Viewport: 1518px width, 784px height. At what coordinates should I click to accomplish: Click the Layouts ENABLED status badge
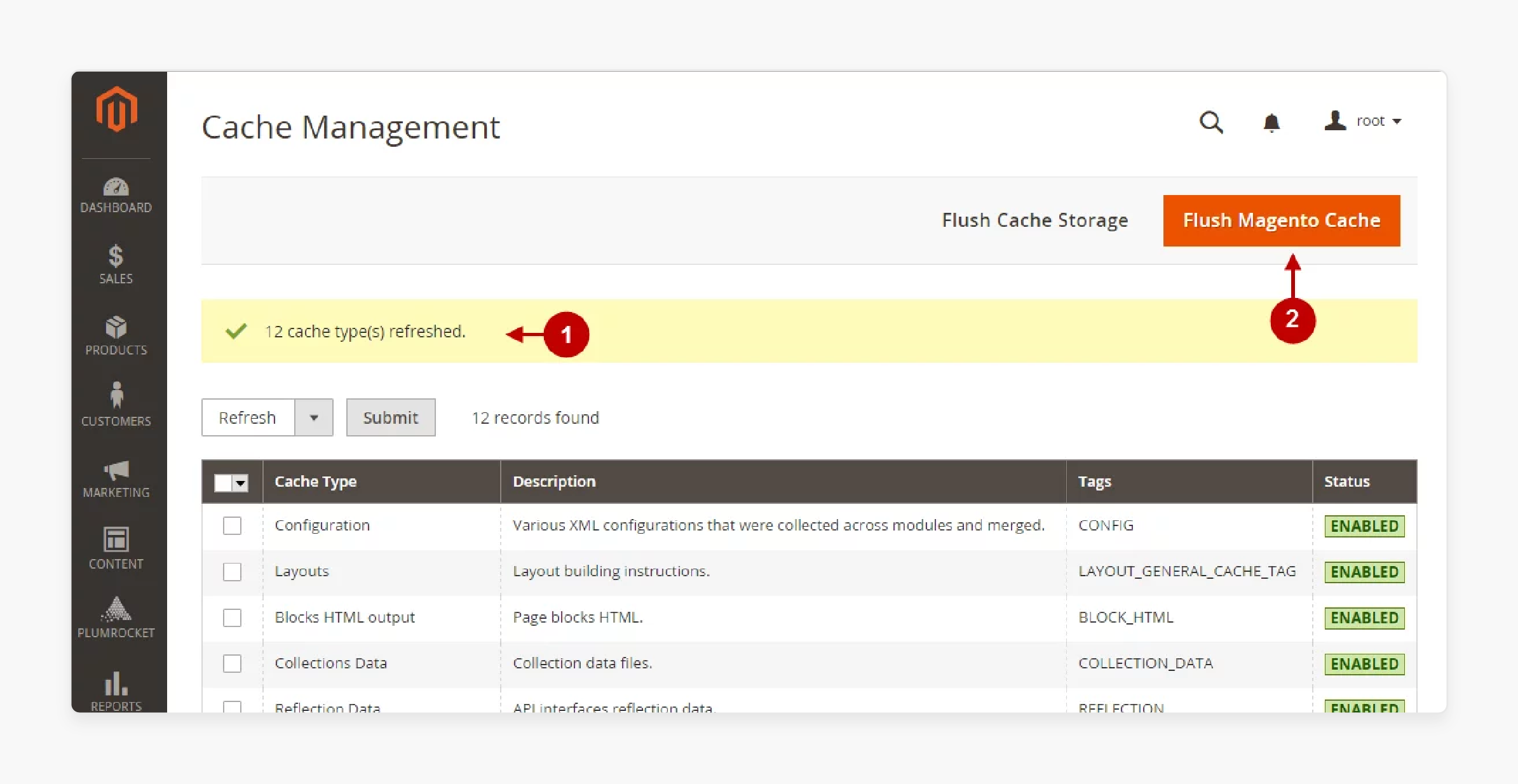(x=1364, y=572)
